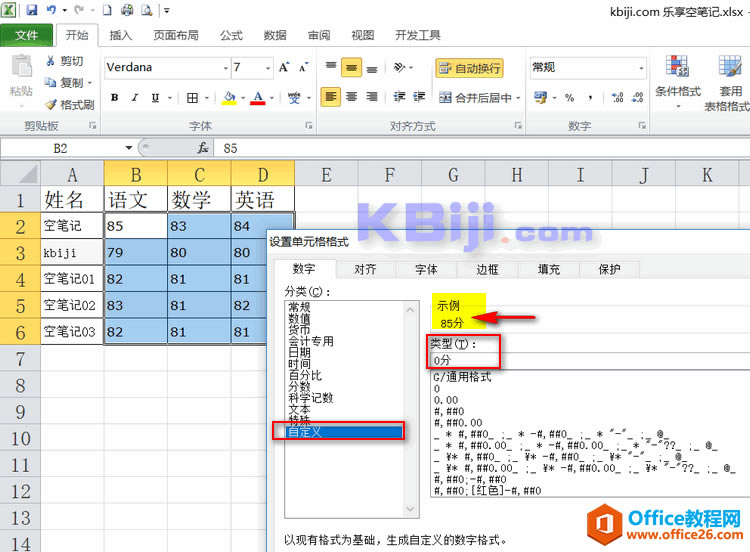Click the decrease decimal icon
The image size is (750, 552).
[x=637, y=98]
